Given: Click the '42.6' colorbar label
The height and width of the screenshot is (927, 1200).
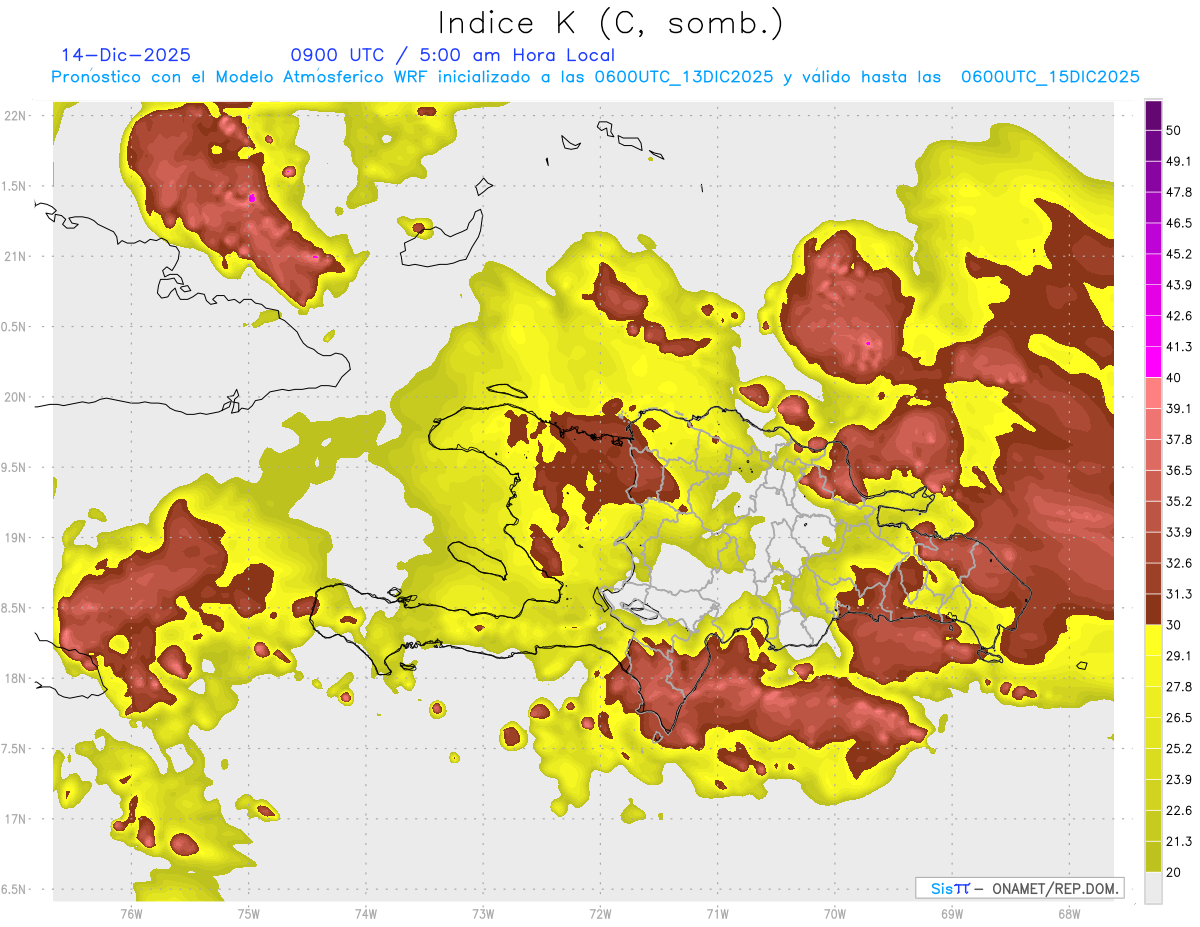Looking at the screenshot, I should click(1179, 316).
